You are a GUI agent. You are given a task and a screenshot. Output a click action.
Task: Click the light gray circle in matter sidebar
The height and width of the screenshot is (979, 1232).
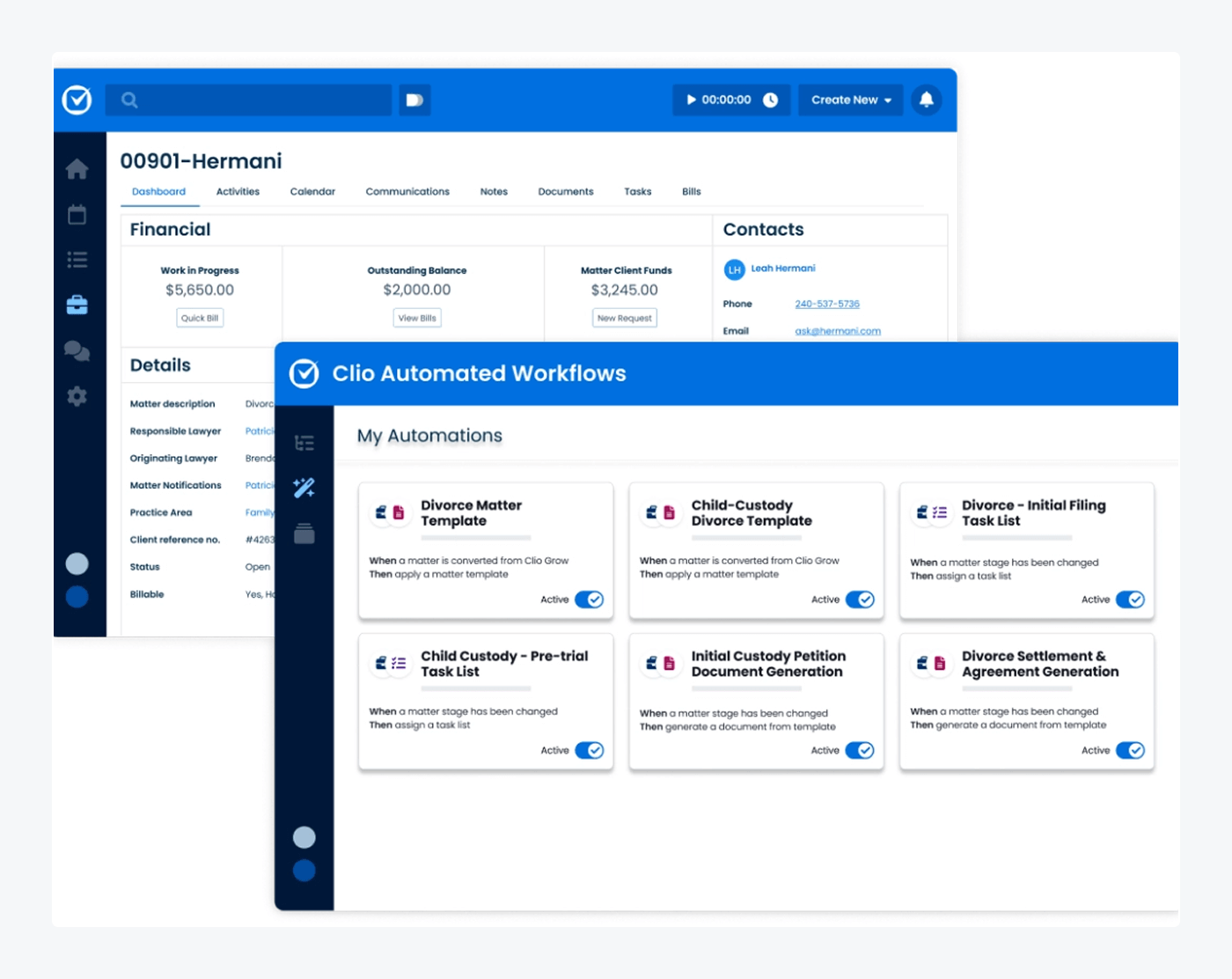(77, 563)
